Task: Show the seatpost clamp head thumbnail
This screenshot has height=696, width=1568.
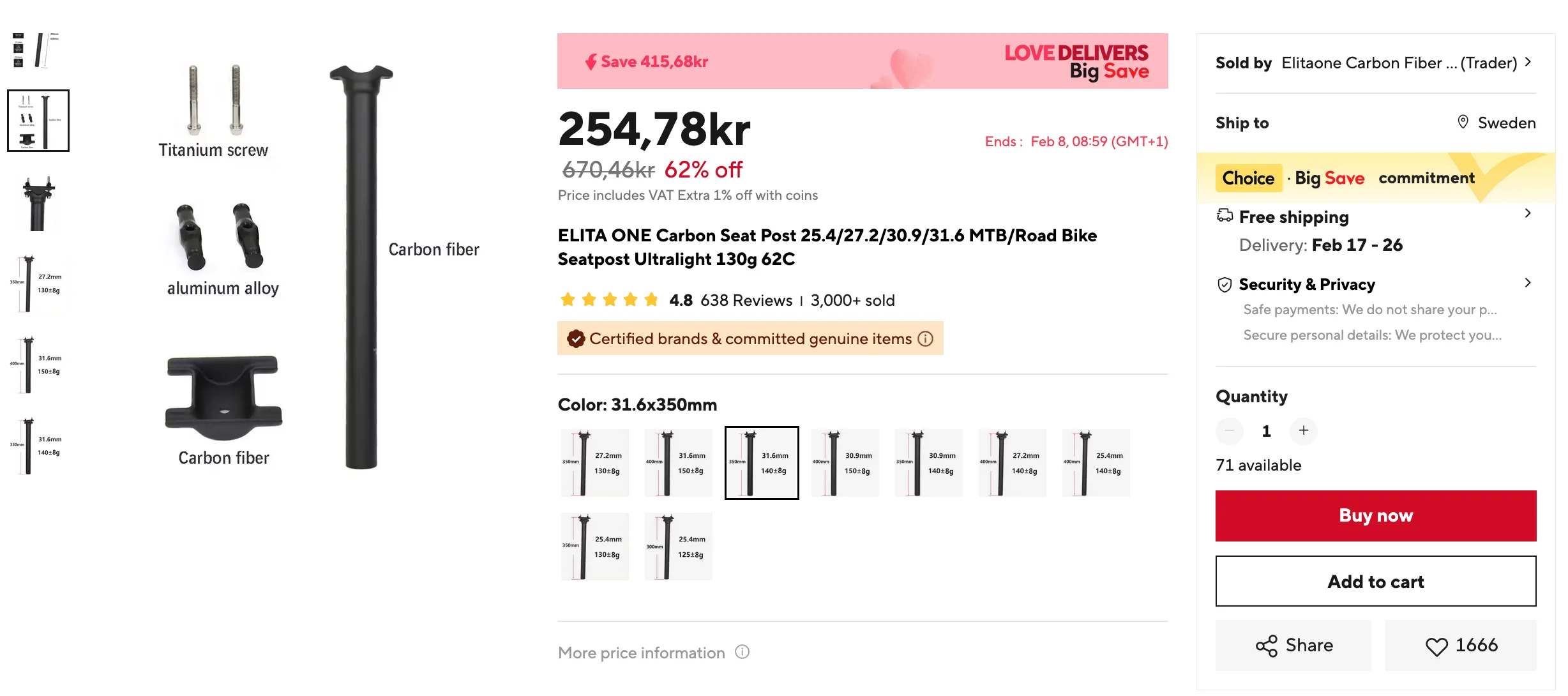Action: (38, 202)
